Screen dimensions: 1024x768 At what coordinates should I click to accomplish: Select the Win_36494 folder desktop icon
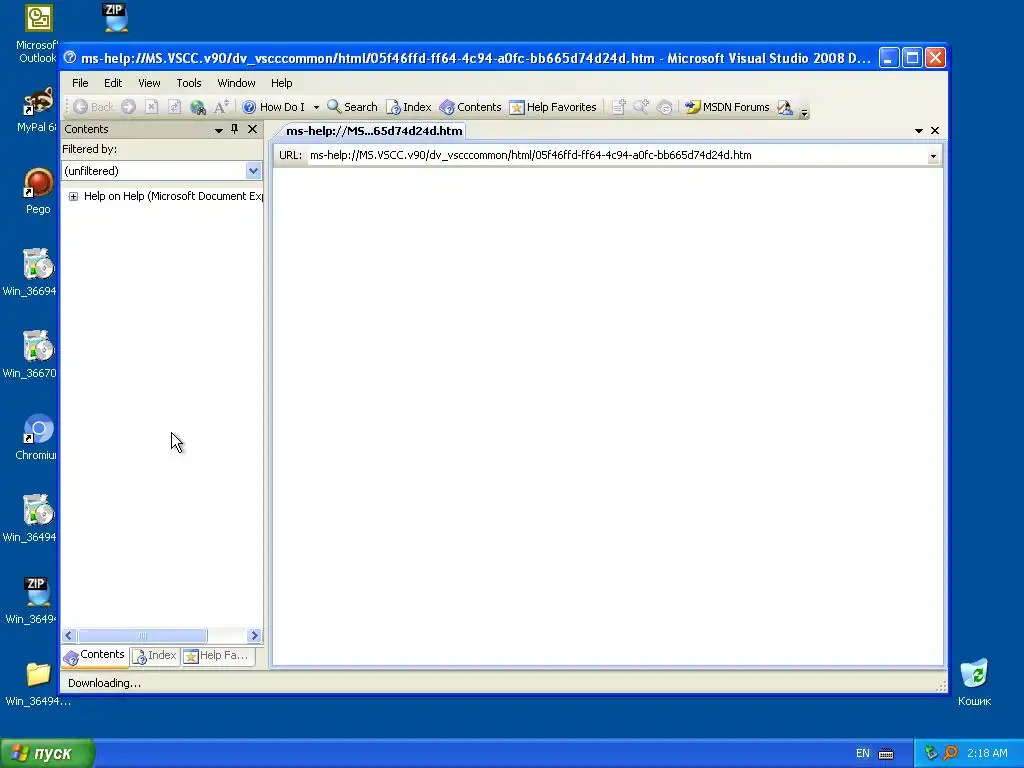37,684
